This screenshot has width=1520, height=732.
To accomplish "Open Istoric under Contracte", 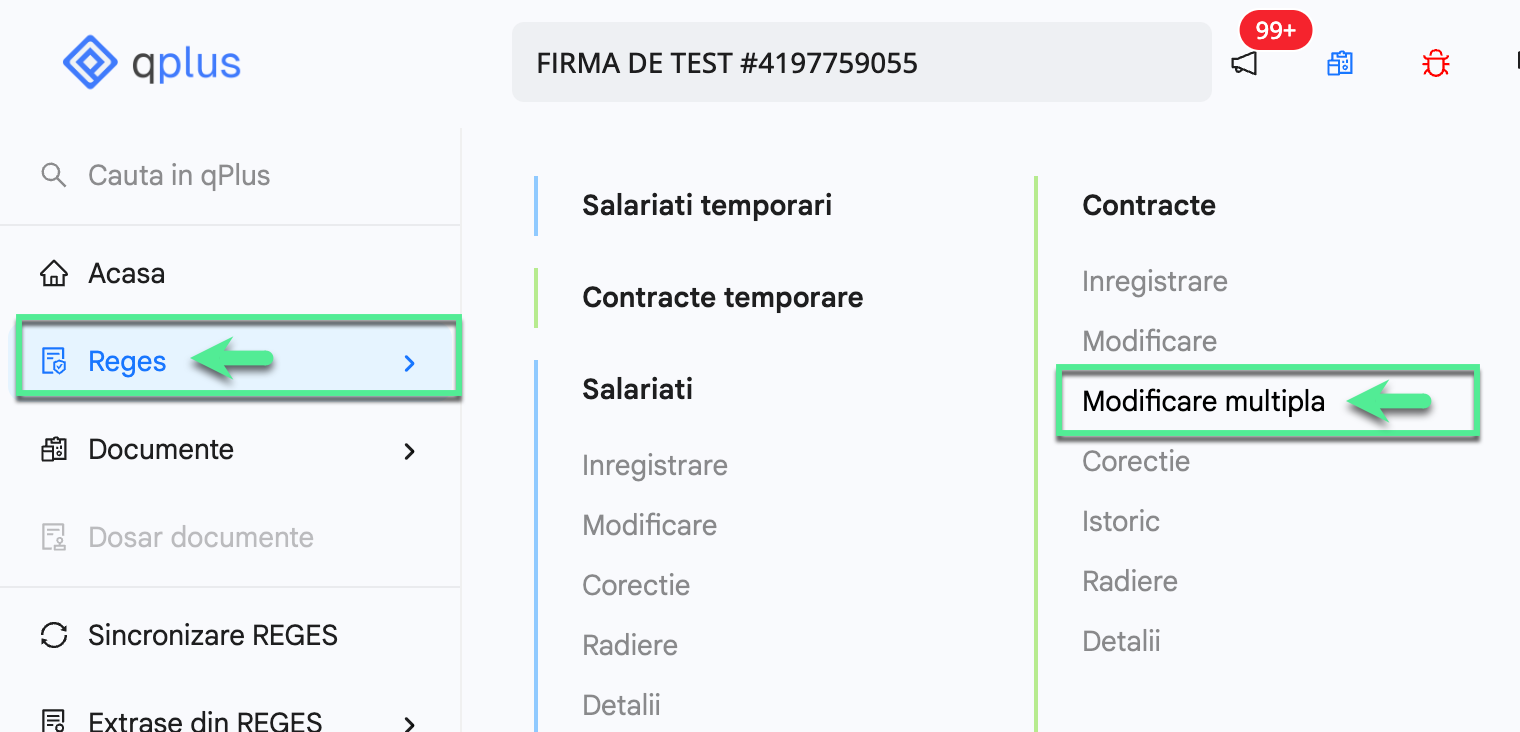I will [1120, 520].
